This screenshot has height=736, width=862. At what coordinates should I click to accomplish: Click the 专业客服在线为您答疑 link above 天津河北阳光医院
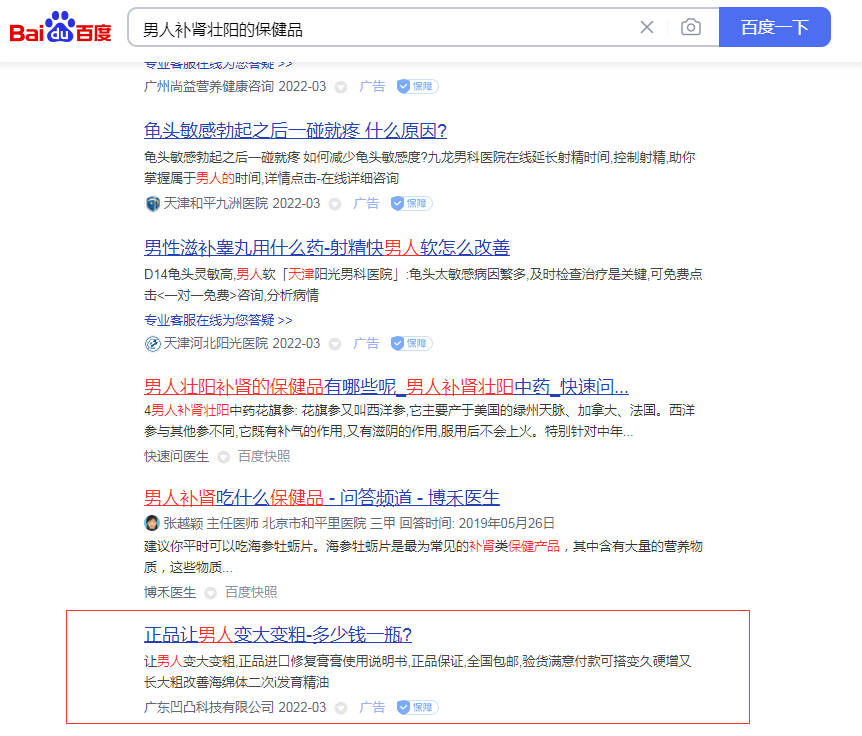tap(218, 320)
